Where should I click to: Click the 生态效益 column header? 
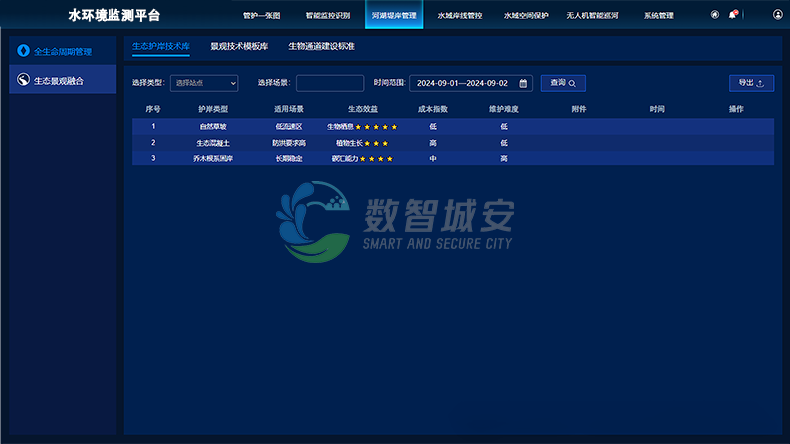[x=363, y=109]
